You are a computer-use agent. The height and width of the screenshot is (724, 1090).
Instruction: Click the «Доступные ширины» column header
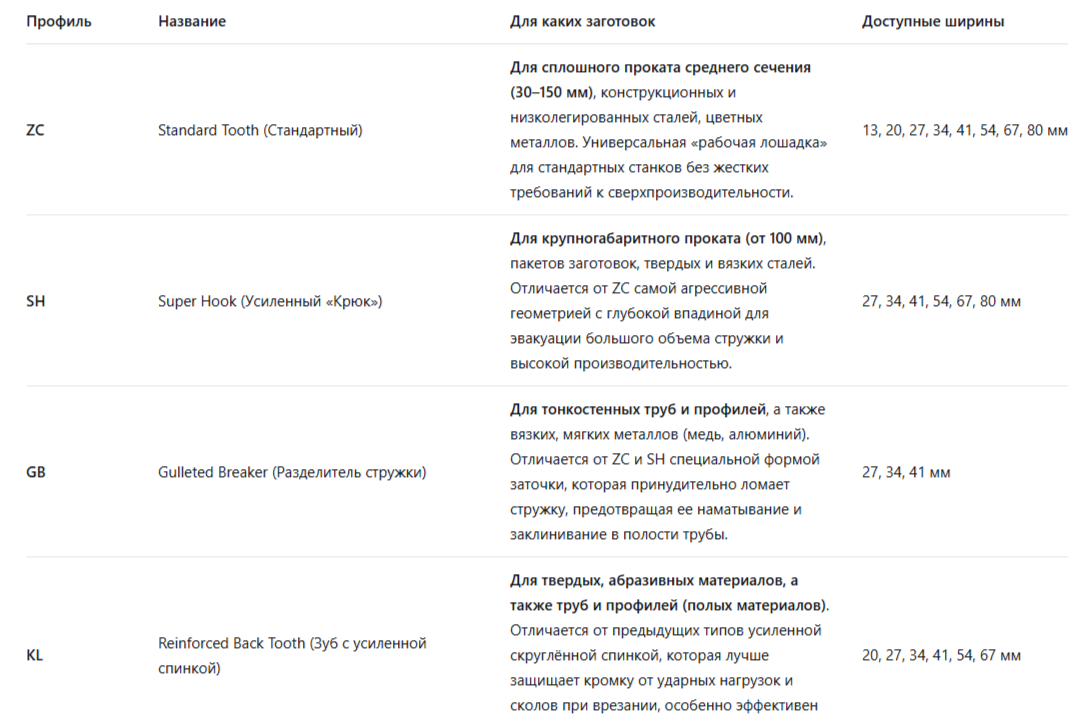[x=933, y=22]
